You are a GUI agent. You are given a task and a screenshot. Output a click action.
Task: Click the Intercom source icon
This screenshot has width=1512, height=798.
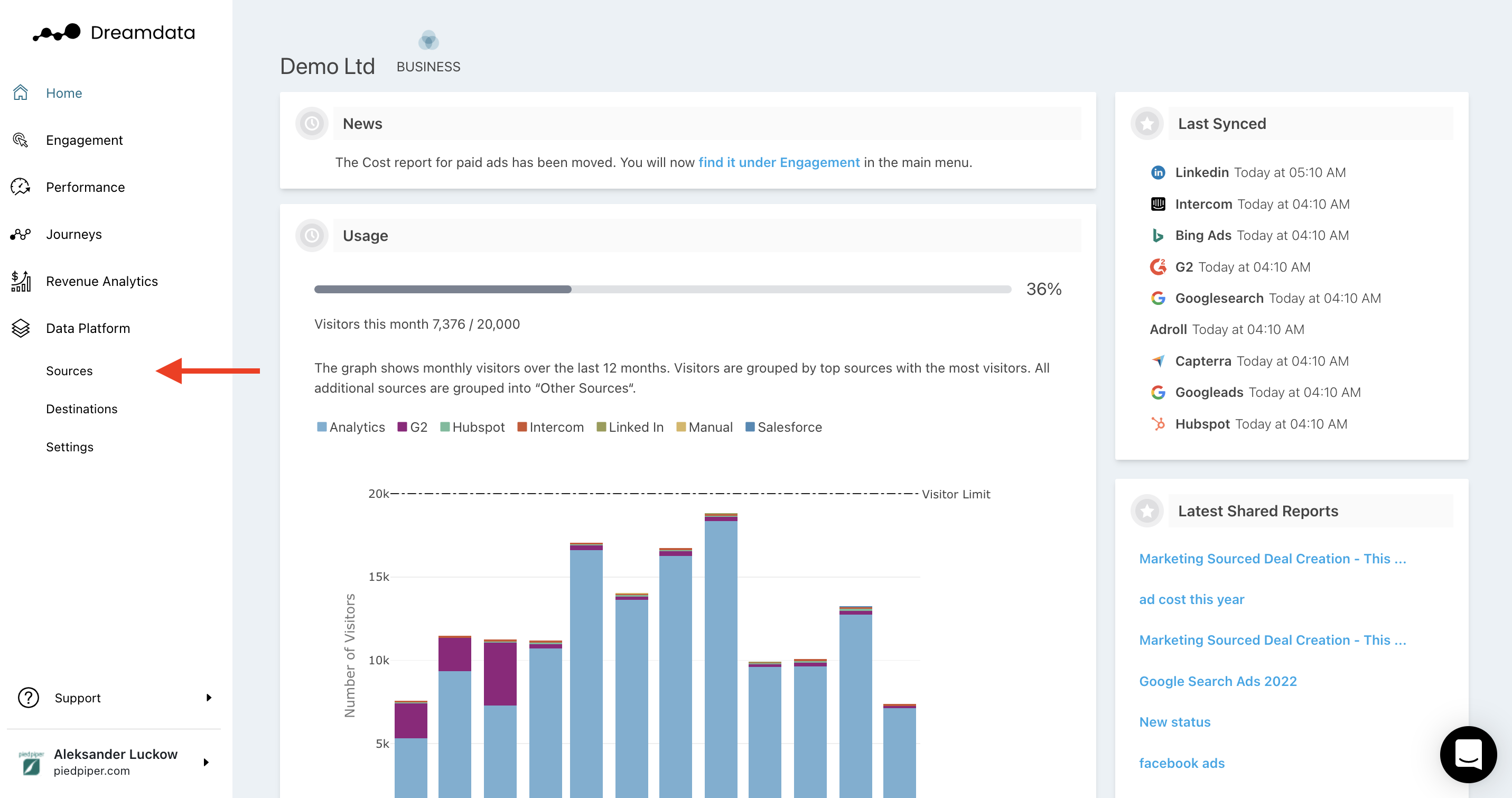click(x=1158, y=204)
